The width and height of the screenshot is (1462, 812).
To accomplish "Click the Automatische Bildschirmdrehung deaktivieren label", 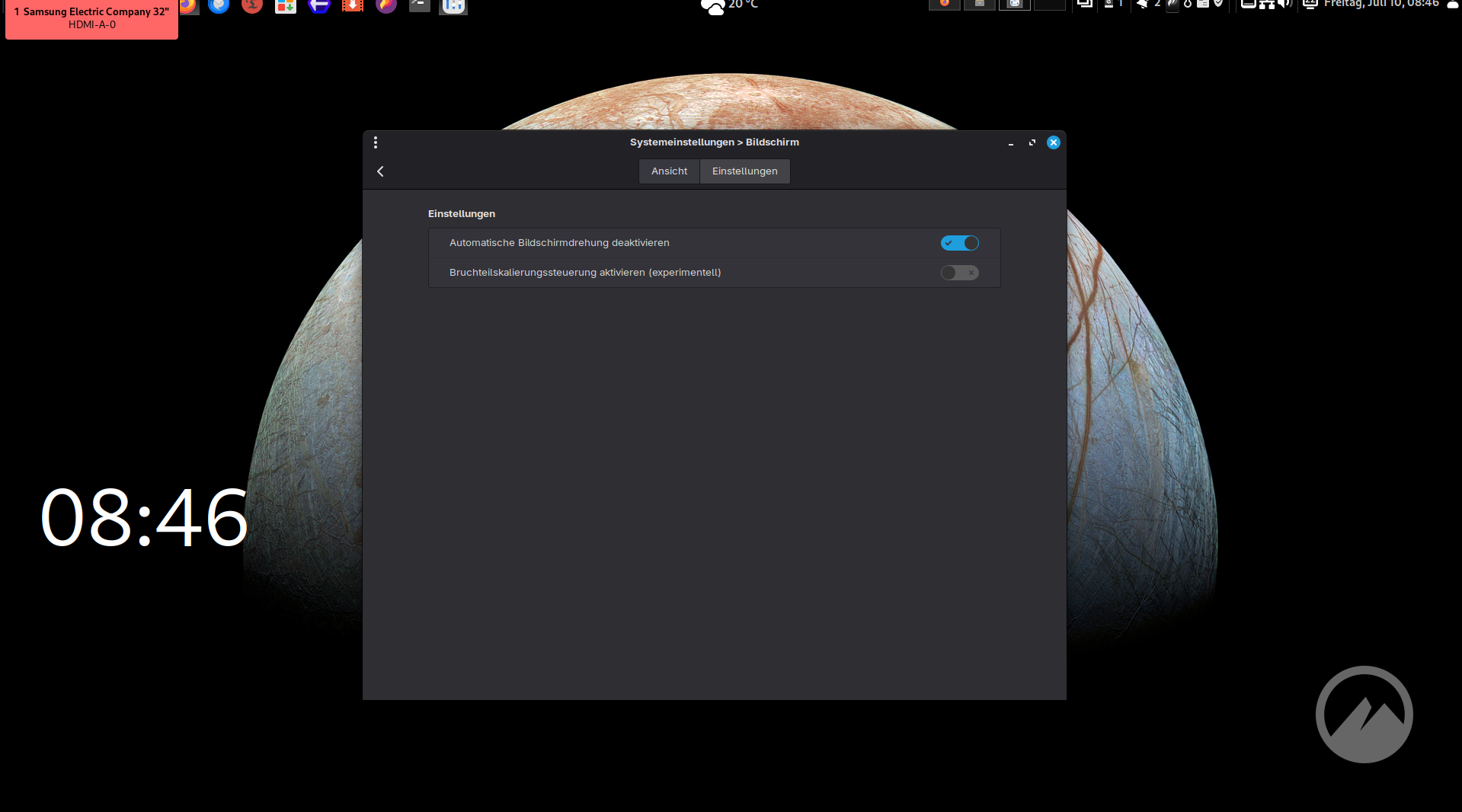I will coord(559,243).
